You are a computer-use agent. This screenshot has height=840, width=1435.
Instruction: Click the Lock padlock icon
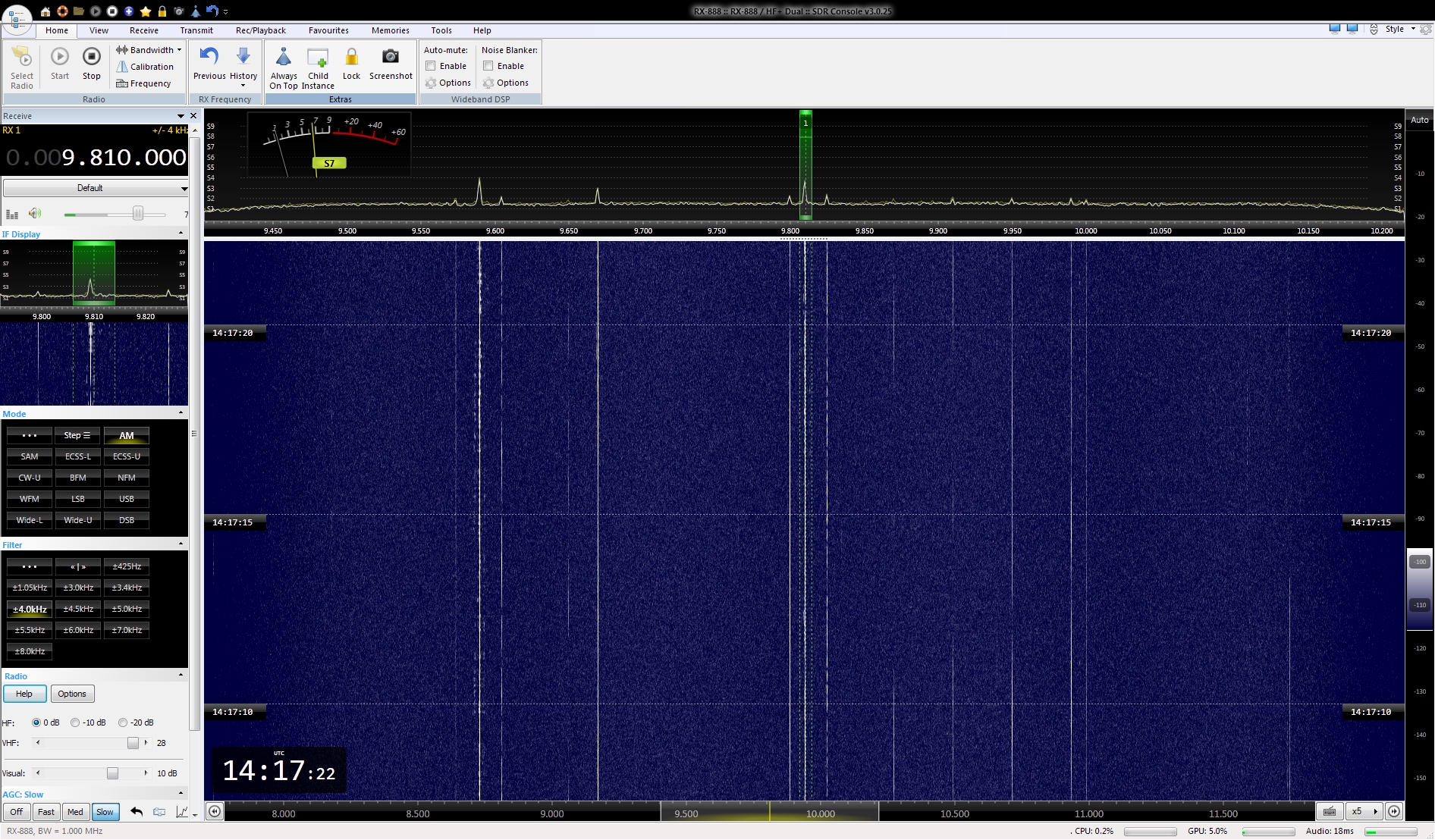point(351,58)
